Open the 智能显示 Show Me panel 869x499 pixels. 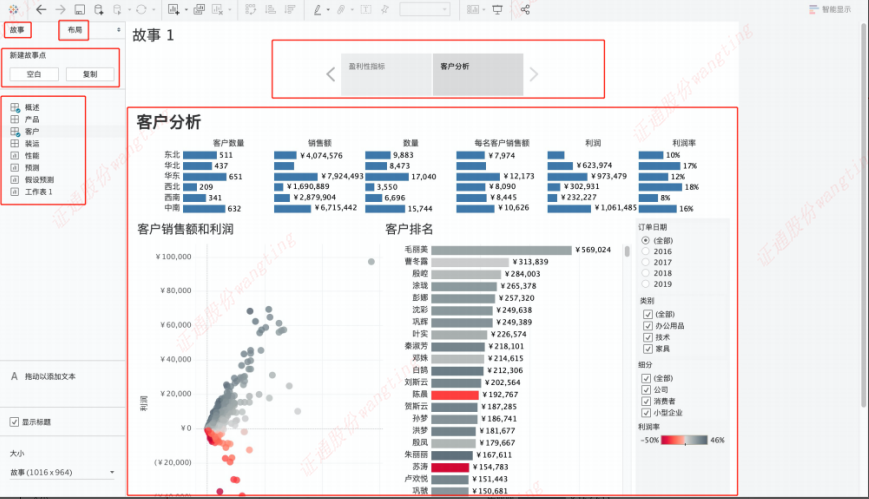pyautogui.click(x=830, y=9)
